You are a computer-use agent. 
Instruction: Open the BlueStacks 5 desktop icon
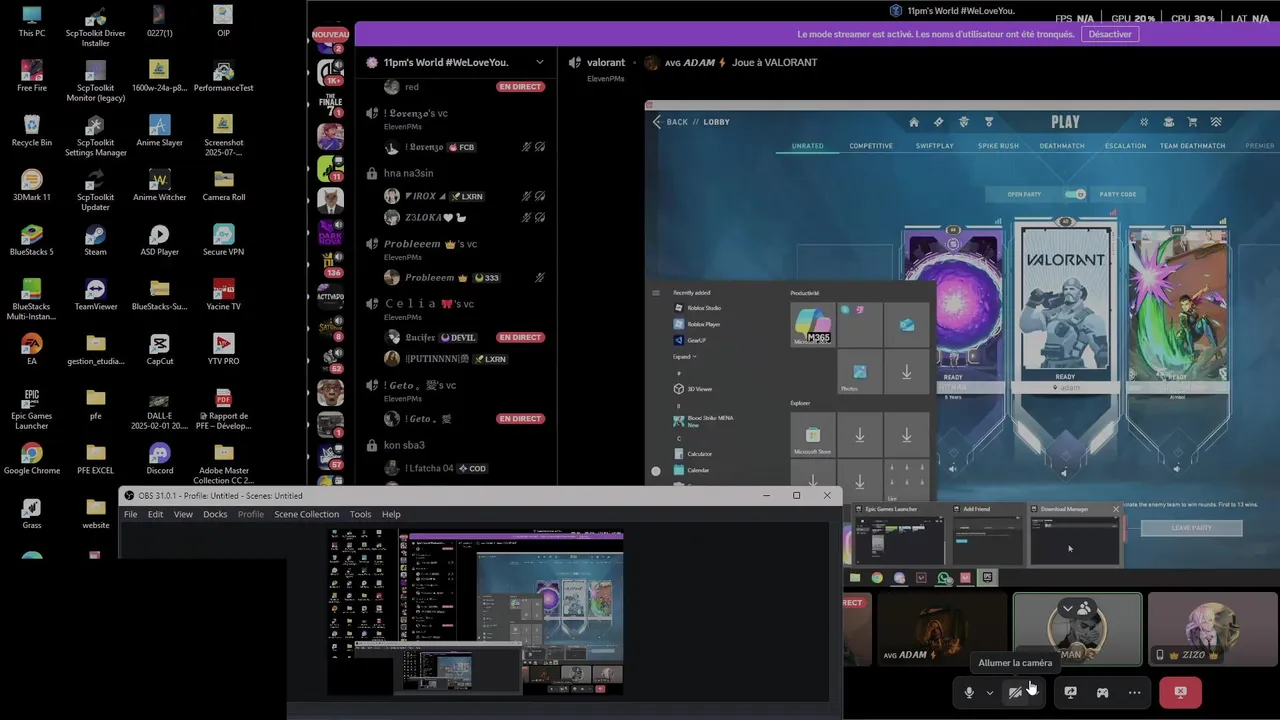tap(32, 240)
